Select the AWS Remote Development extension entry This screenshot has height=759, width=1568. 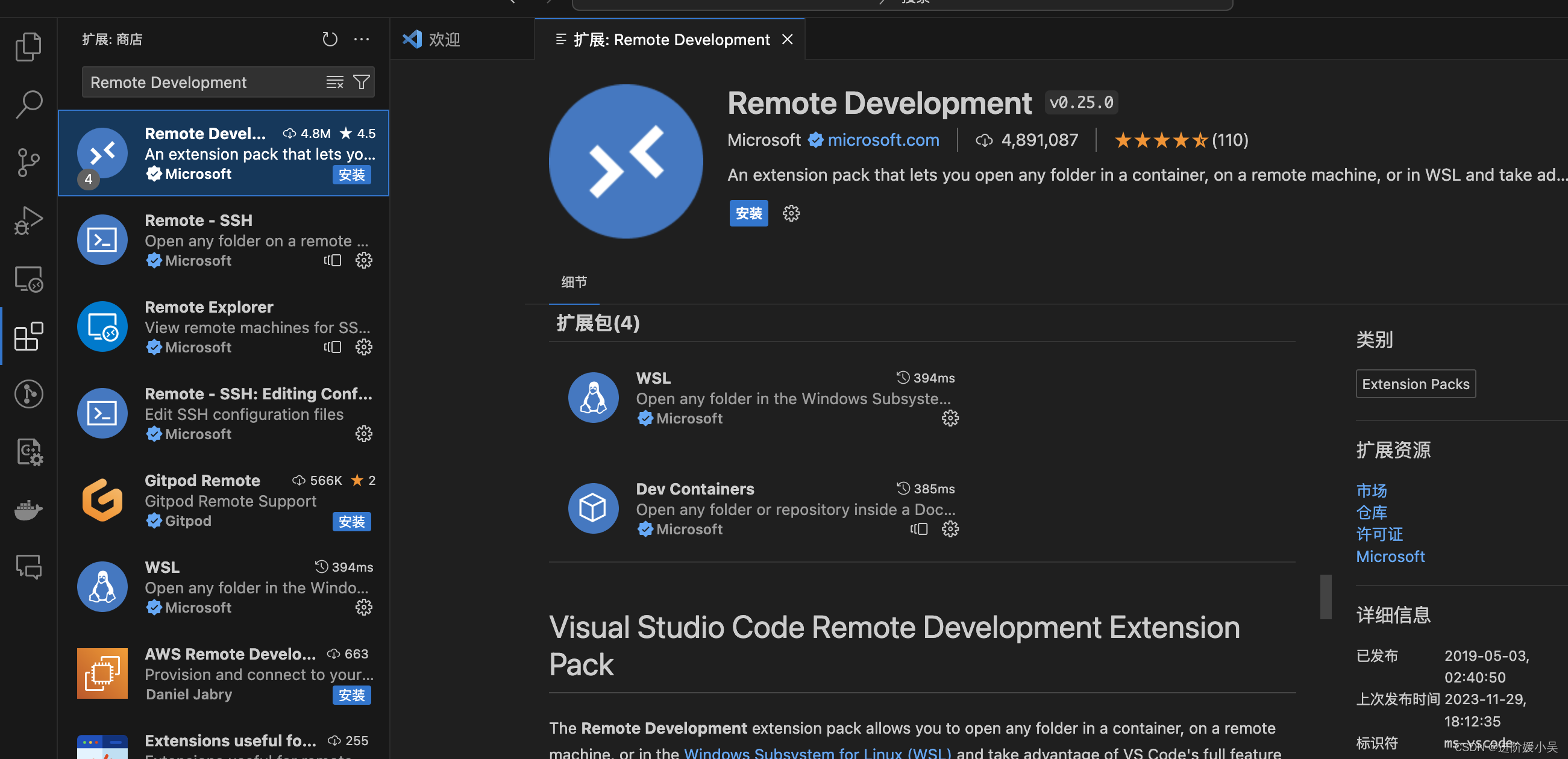click(224, 674)
